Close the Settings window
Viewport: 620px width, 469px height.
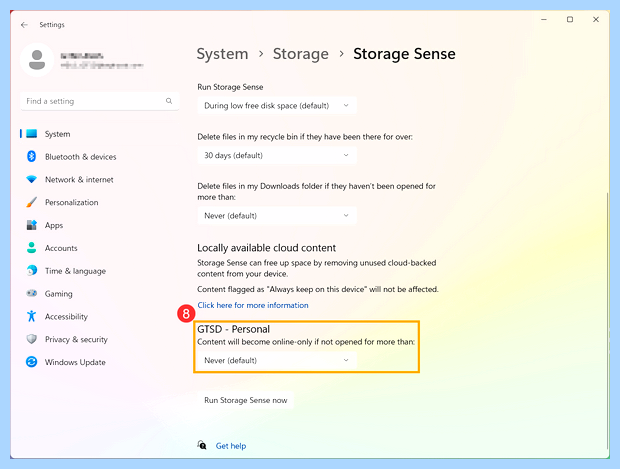(x=596, y=19)
